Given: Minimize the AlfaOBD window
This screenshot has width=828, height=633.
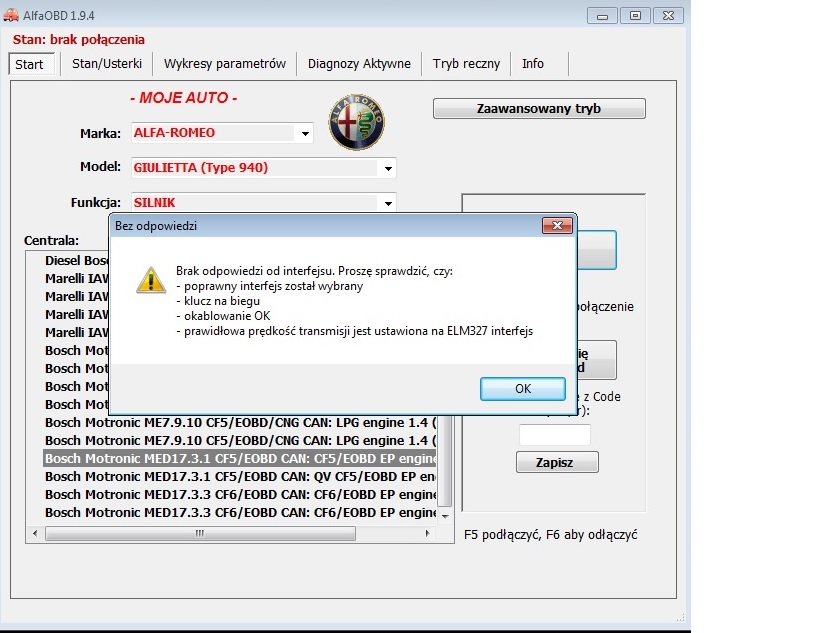Looking at the screenshot, I should [603, 16].
